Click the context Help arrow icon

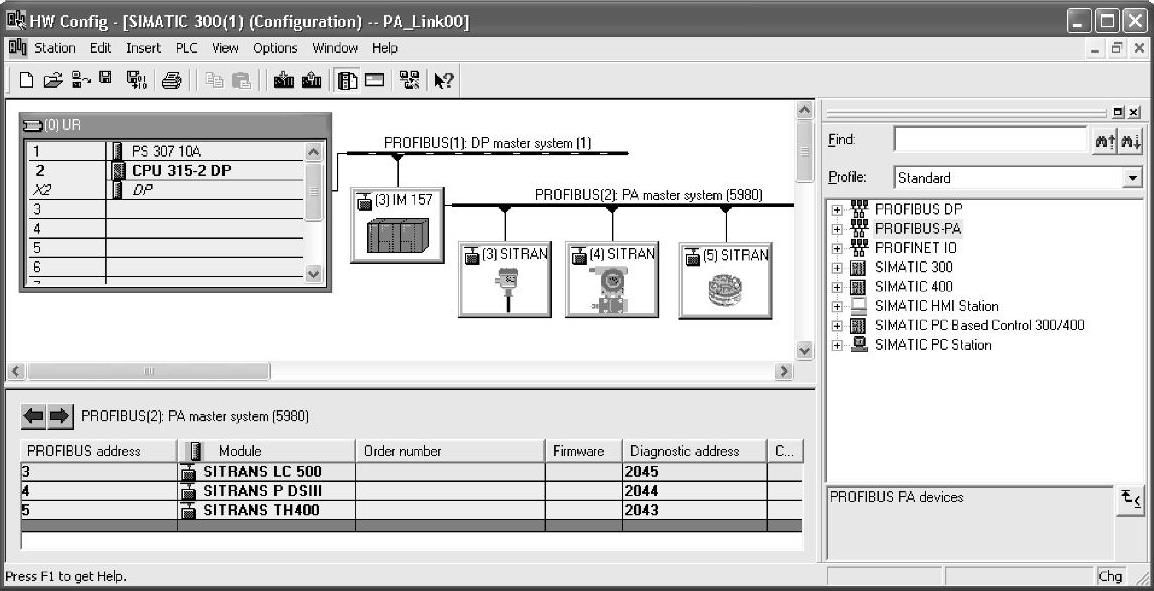443,81
